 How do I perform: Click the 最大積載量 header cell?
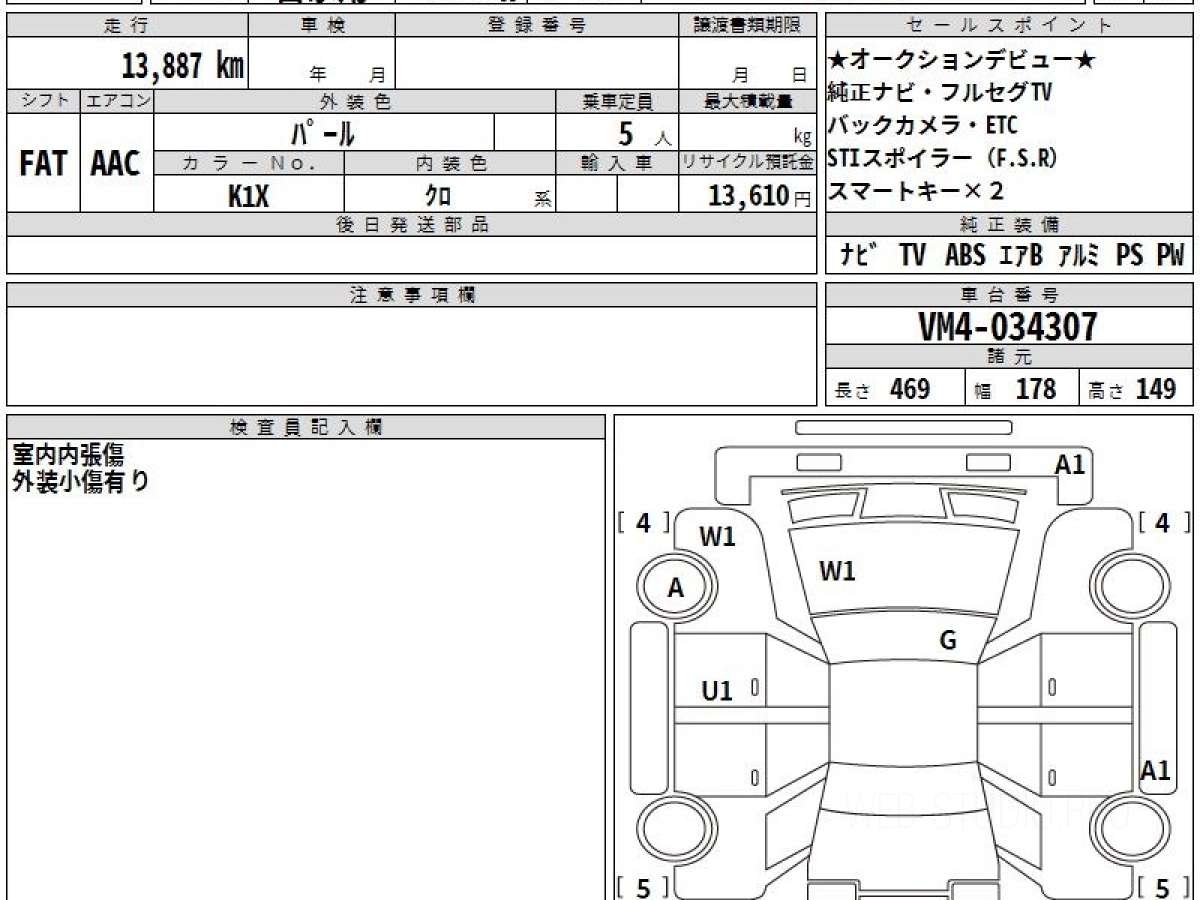pyautogui.click(x=748, y=101)
